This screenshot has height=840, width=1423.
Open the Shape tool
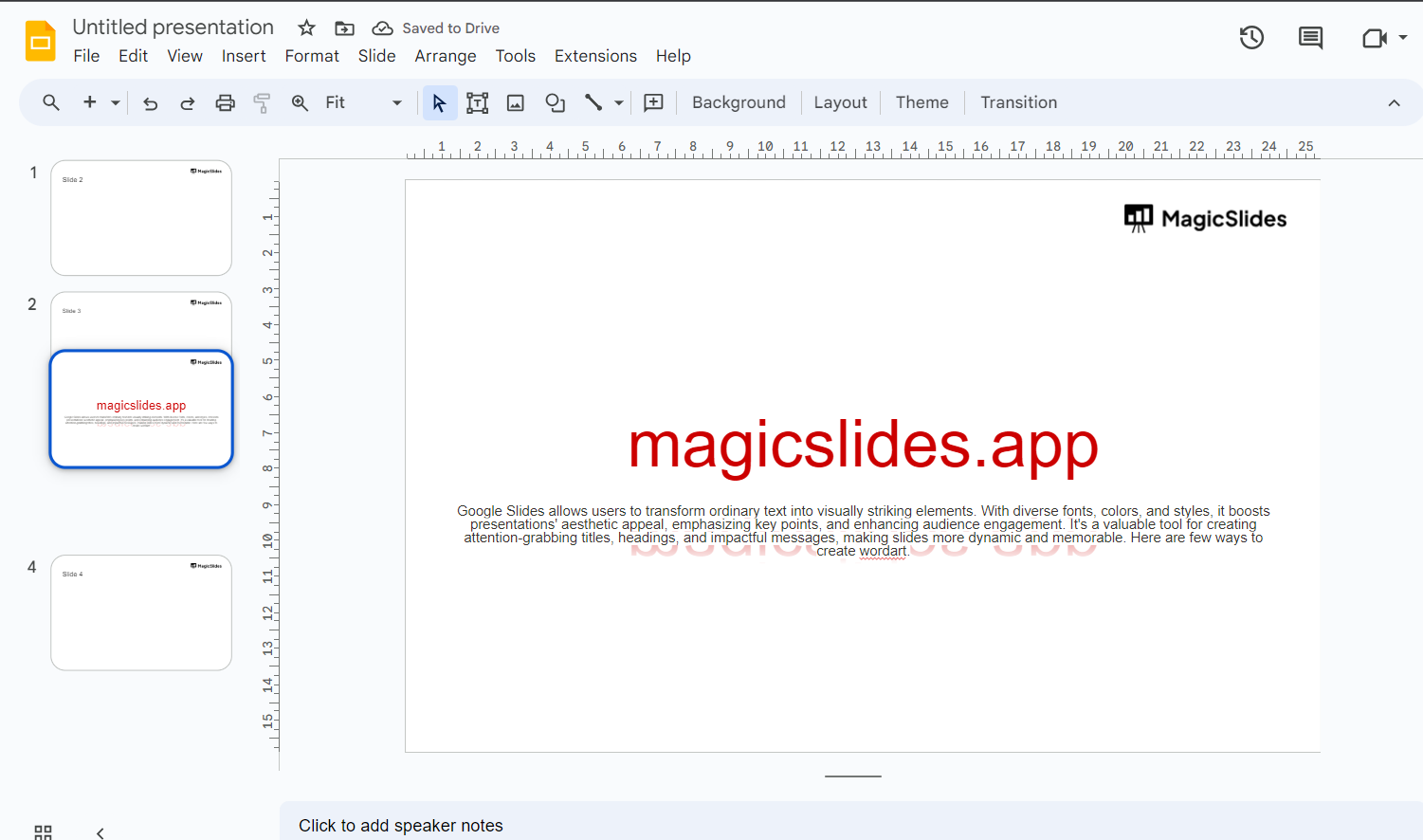point(555,103)
